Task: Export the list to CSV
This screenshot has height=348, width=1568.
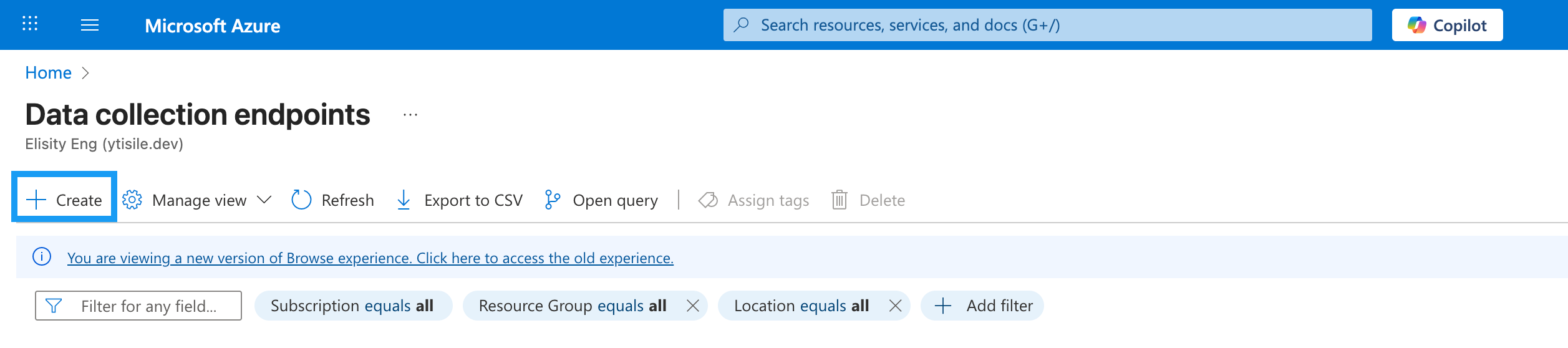Action: [459, 200]
